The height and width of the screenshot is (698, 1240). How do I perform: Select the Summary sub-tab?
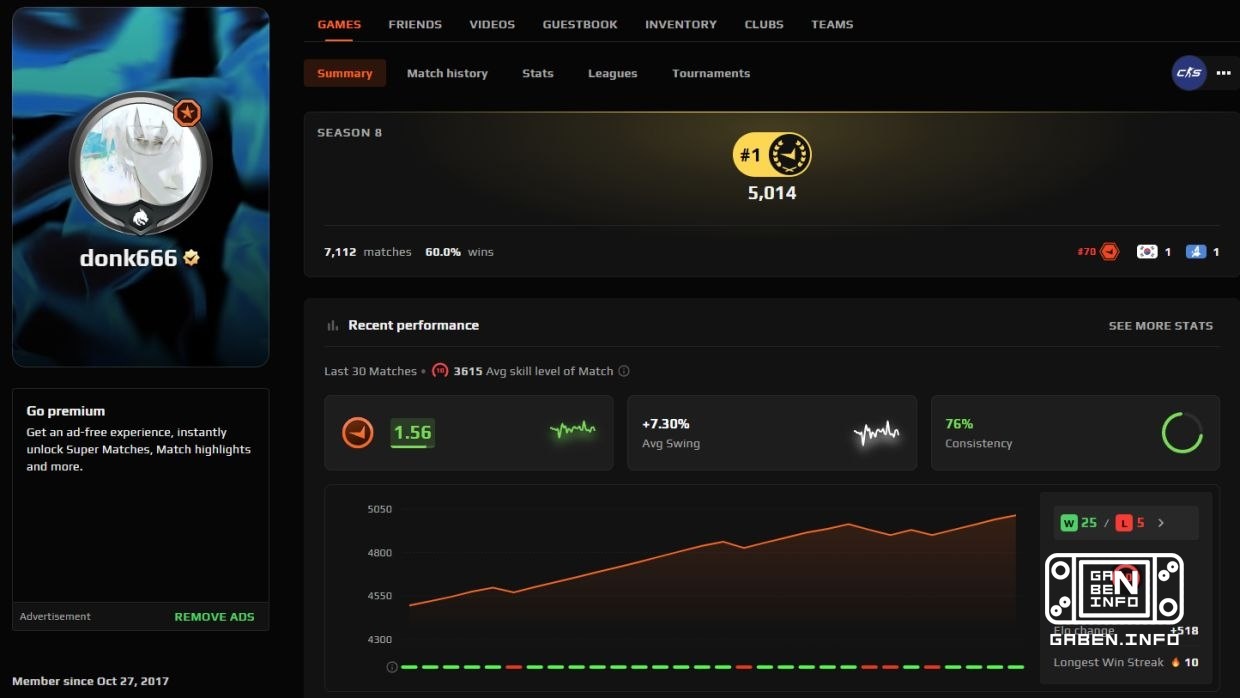[345, 73]
